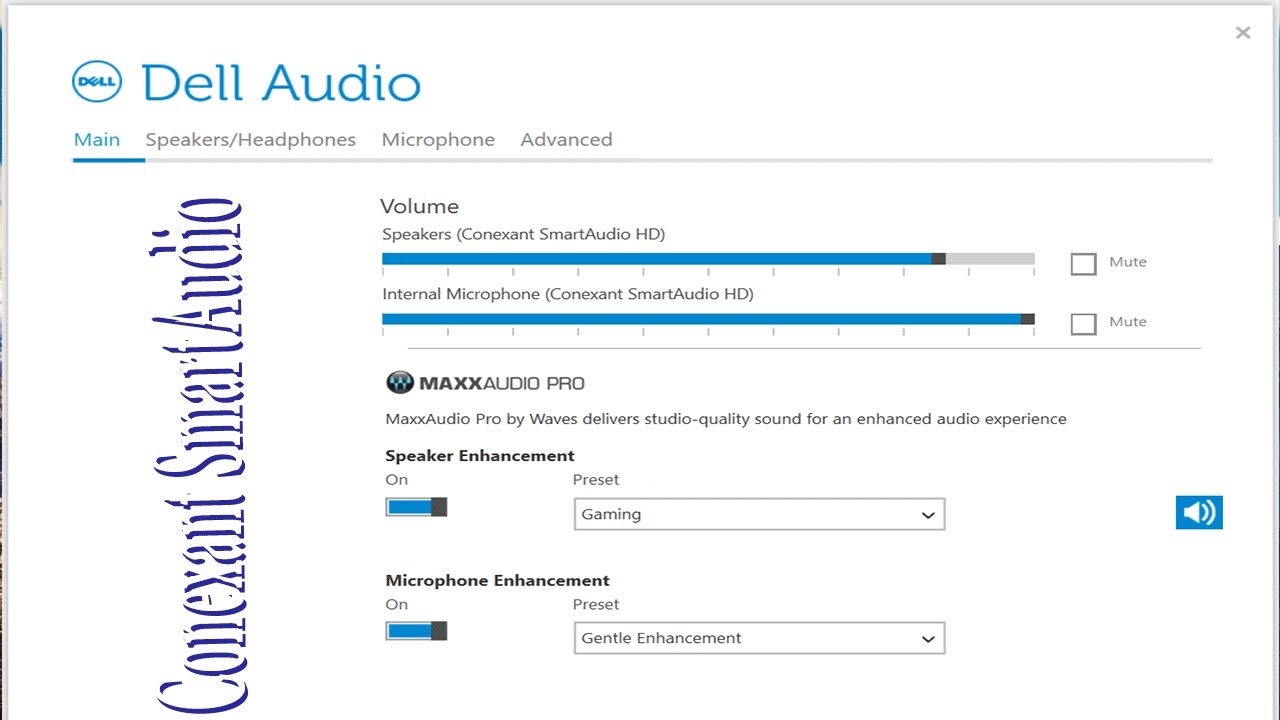The height and width of the screenshot is (720, 1280).
Task: Click the MaxxAudio Pro description text
Action: 726,419
